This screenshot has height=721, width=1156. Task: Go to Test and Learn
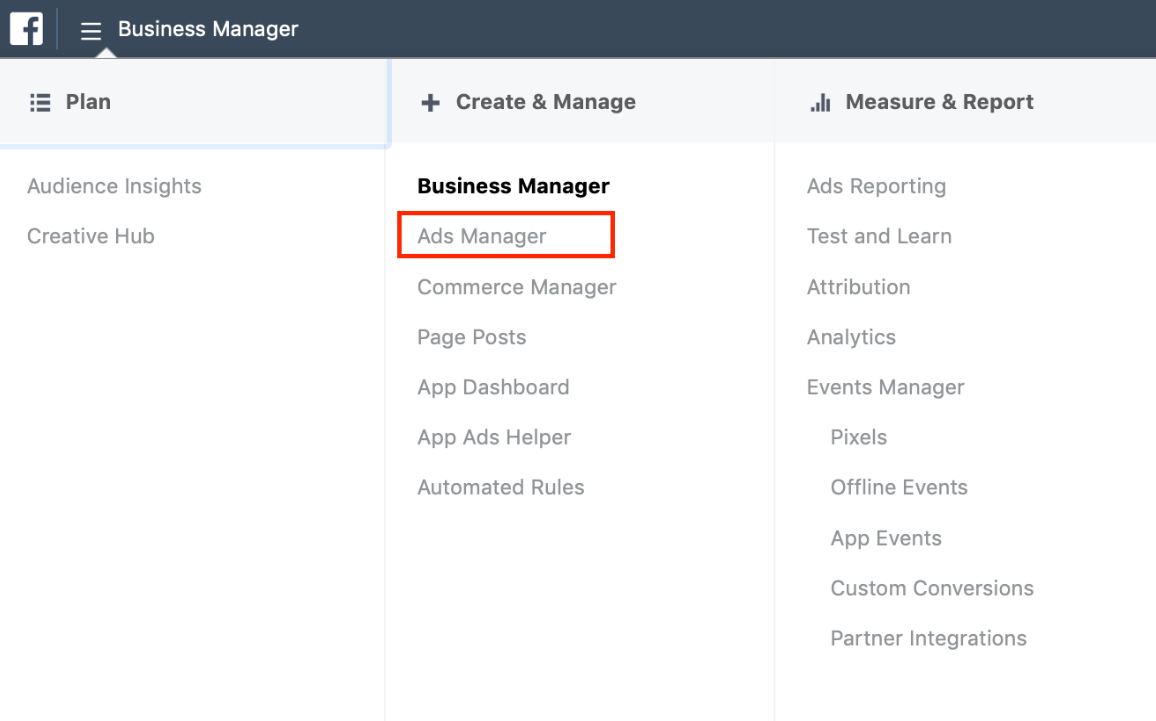coord(879,237)
